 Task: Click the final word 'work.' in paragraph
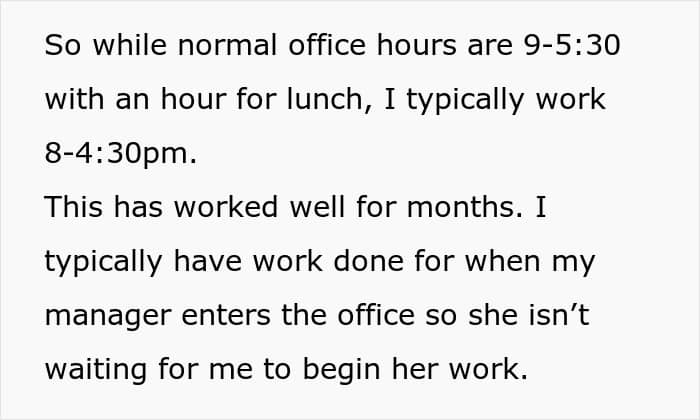pyautogui.click(x=488, y=370)
